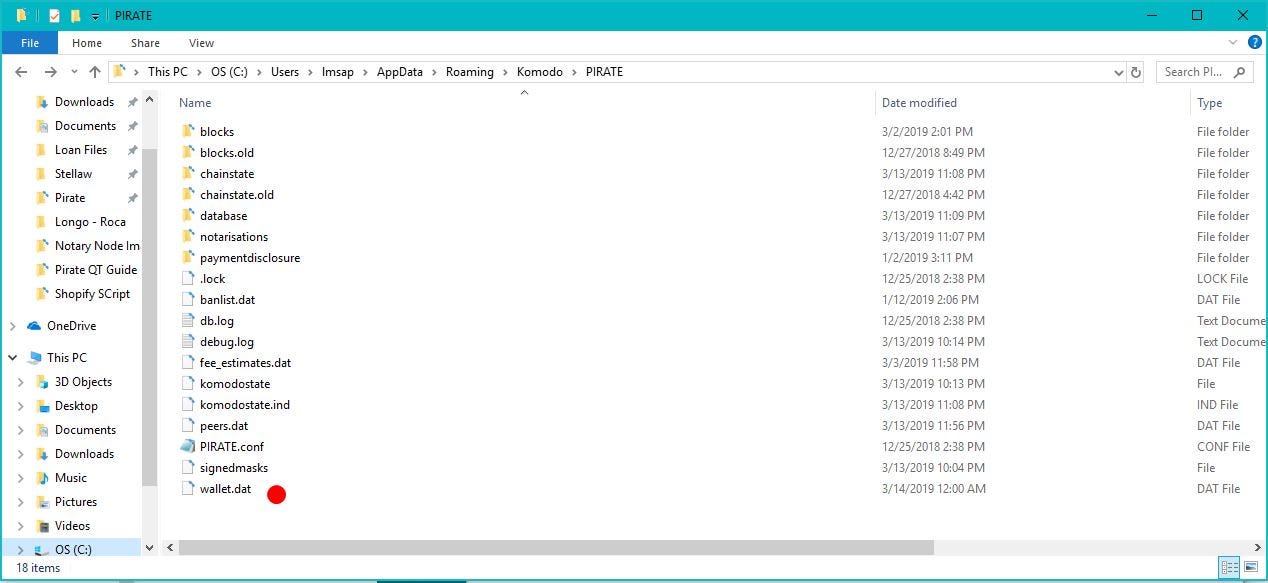Viewport: 1268px width, 583px height.
Task: Switch to details view layout icon
Action: coord(1229,567)
